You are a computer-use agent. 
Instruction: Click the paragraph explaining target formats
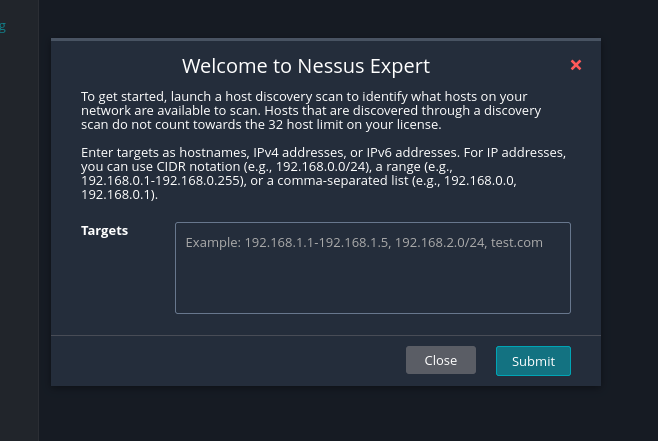pyautogui.click(x=323, y=173)
